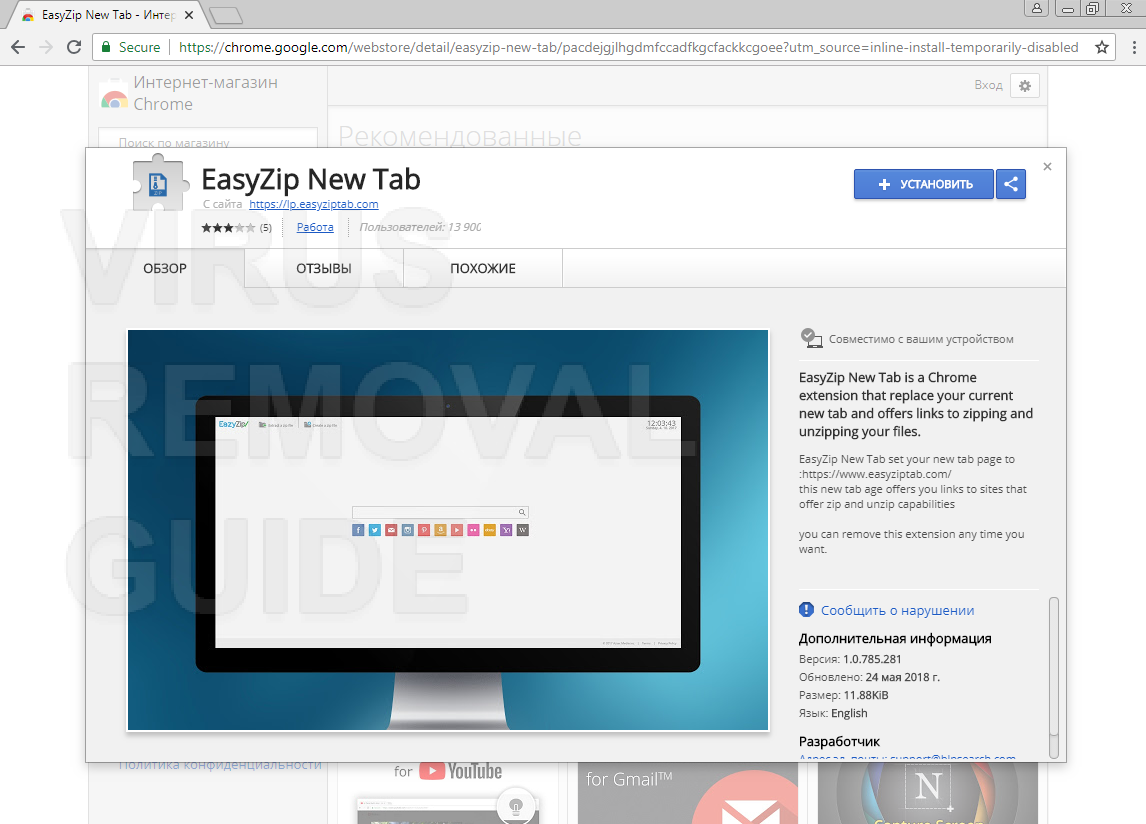
Task: Click the extension screenshot preview image
Action: [448, 530]
